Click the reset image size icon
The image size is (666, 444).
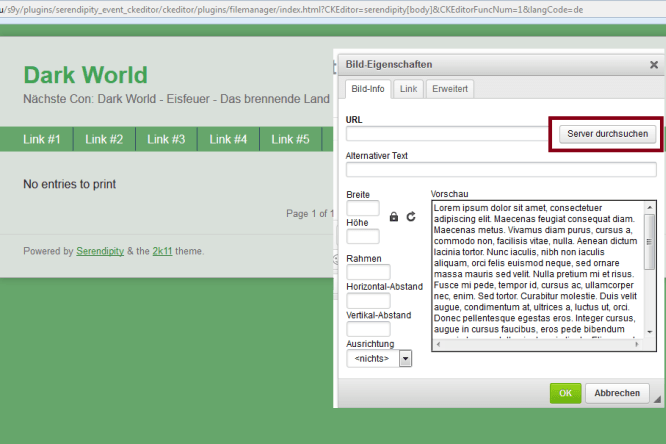pos(411,216)
